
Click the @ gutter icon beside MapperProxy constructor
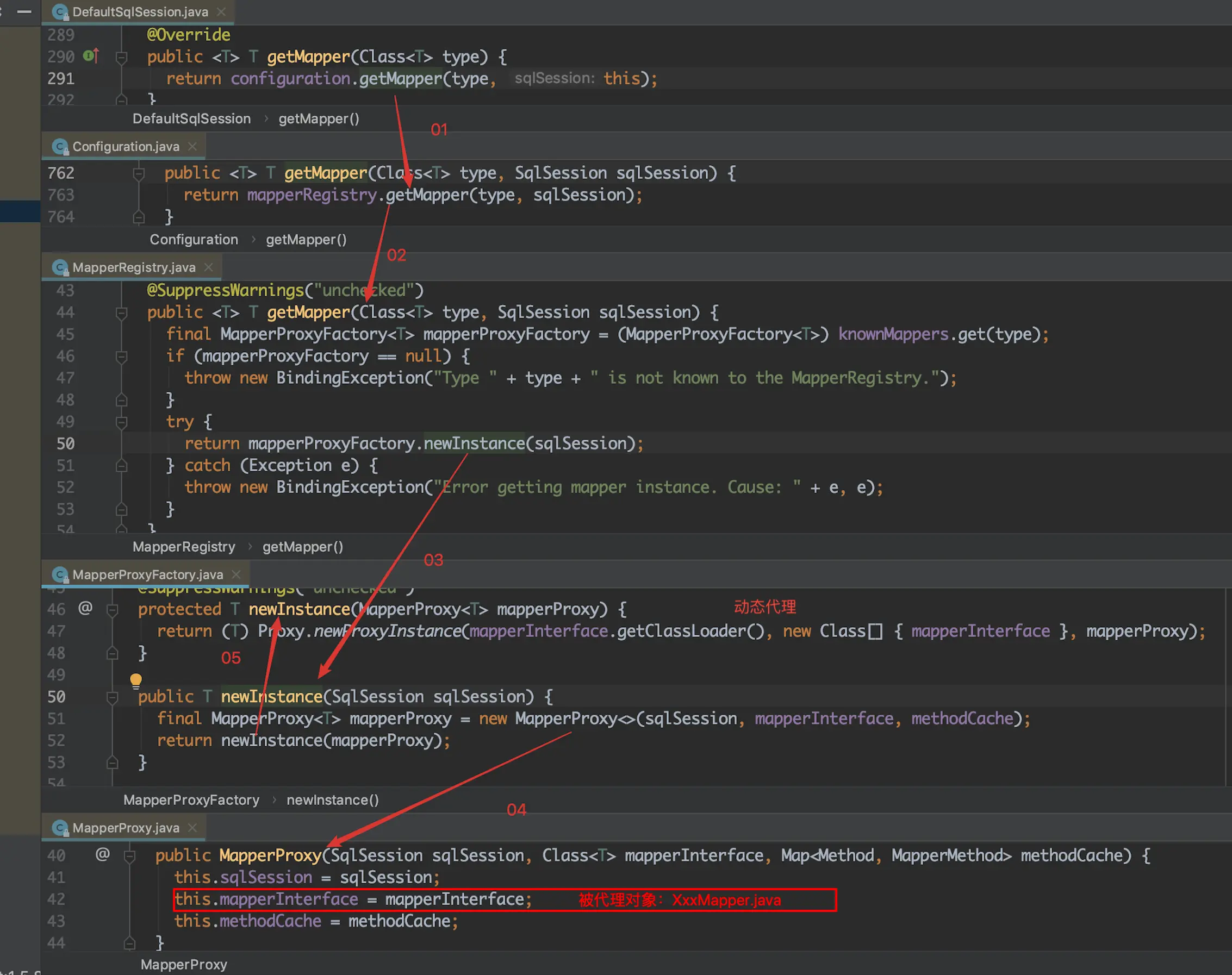[x=102, y=854]
